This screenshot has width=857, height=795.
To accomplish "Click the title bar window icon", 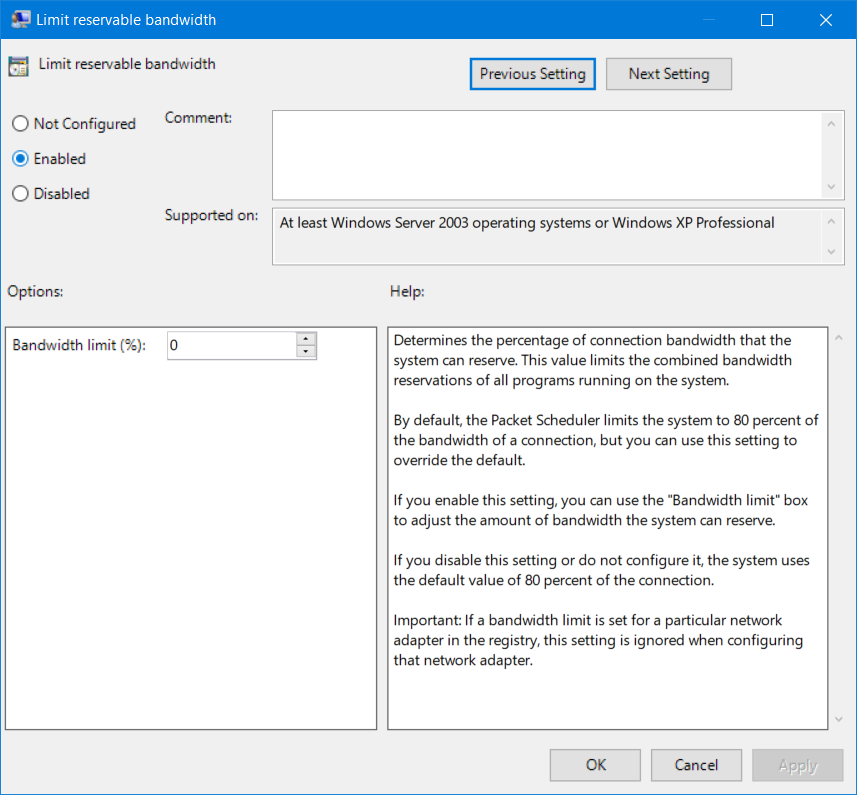I will (21, 20).
